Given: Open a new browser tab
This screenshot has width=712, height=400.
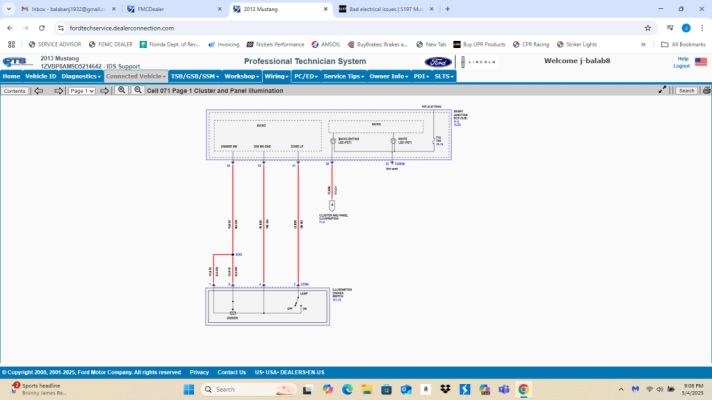Looking at the screenshot, I should (447, 9).
